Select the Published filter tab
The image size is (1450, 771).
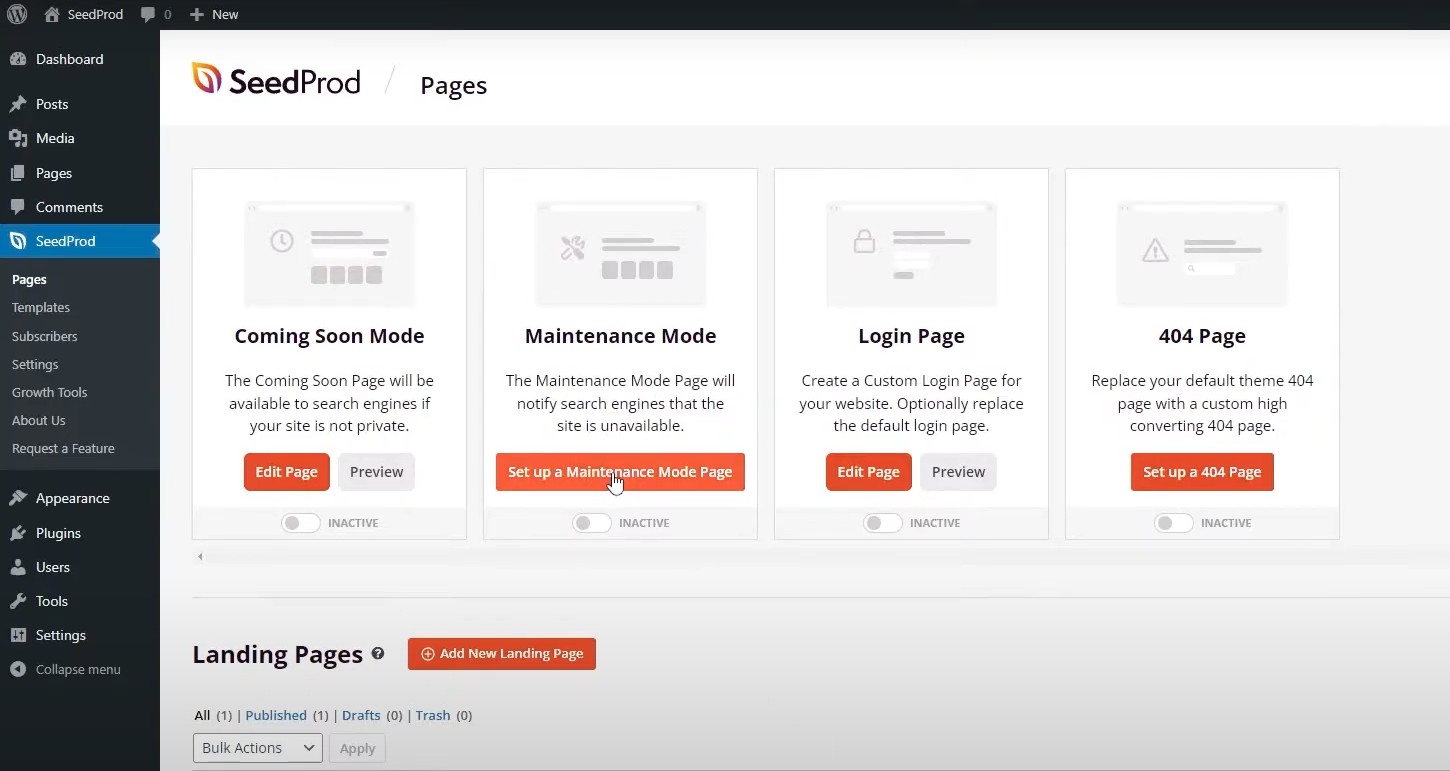[x=276, y=715]
